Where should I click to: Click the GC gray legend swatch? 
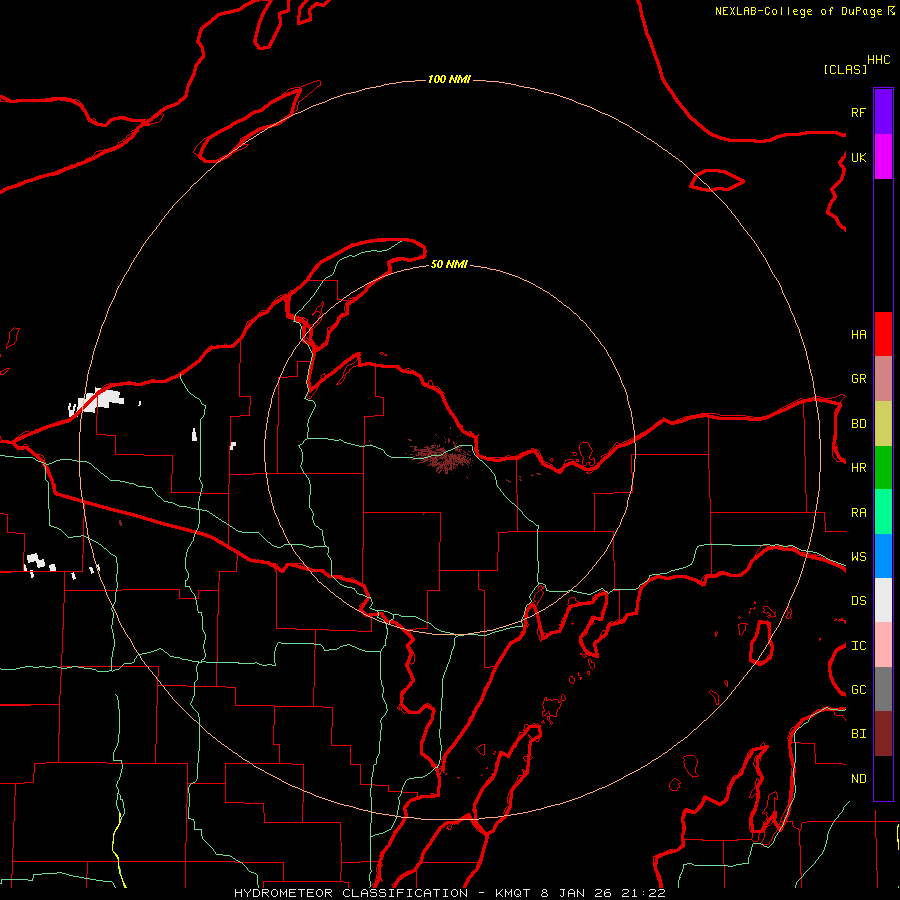pyautogui.click(x=883, y=689)
